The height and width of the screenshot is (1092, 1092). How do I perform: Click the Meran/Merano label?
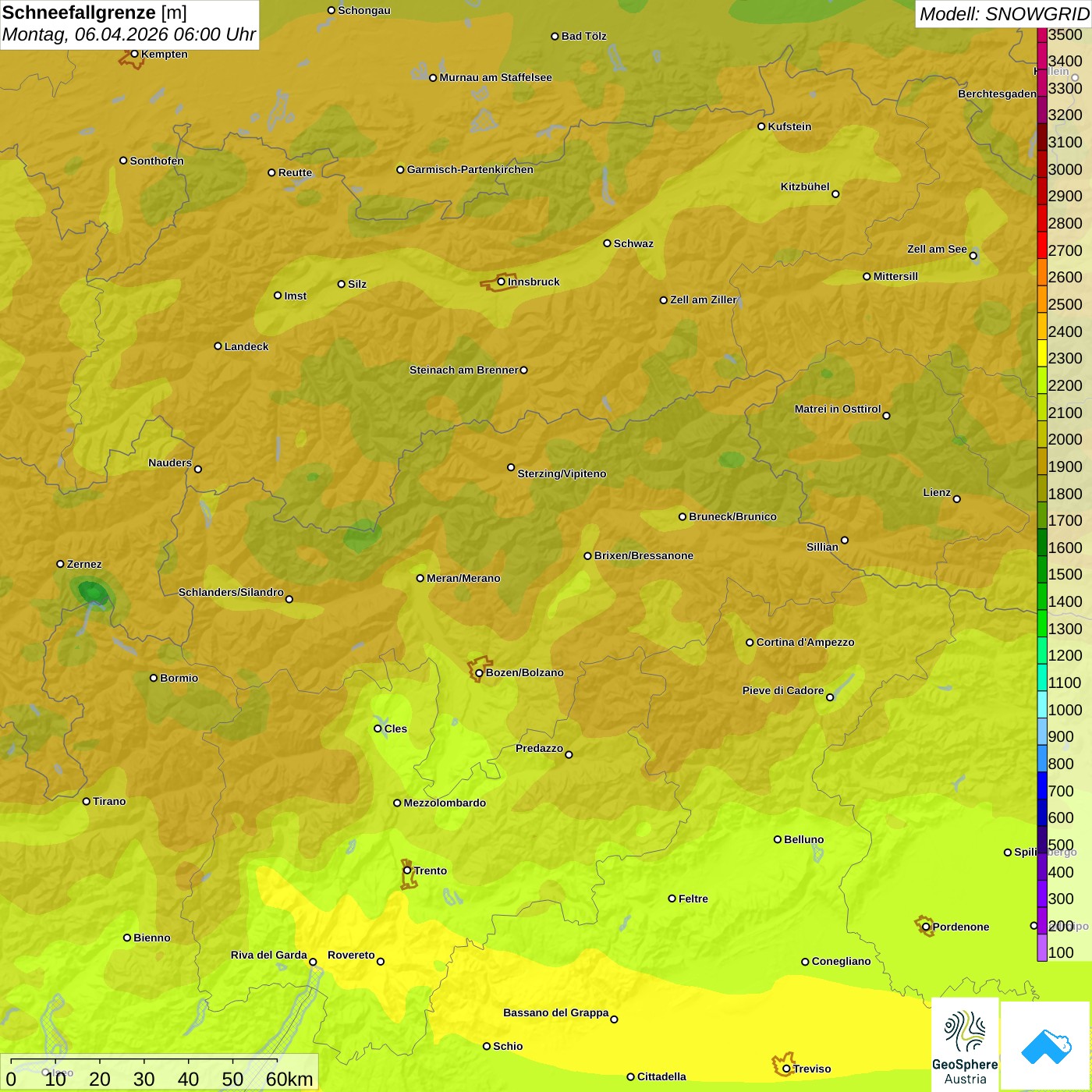click(463, 578)
